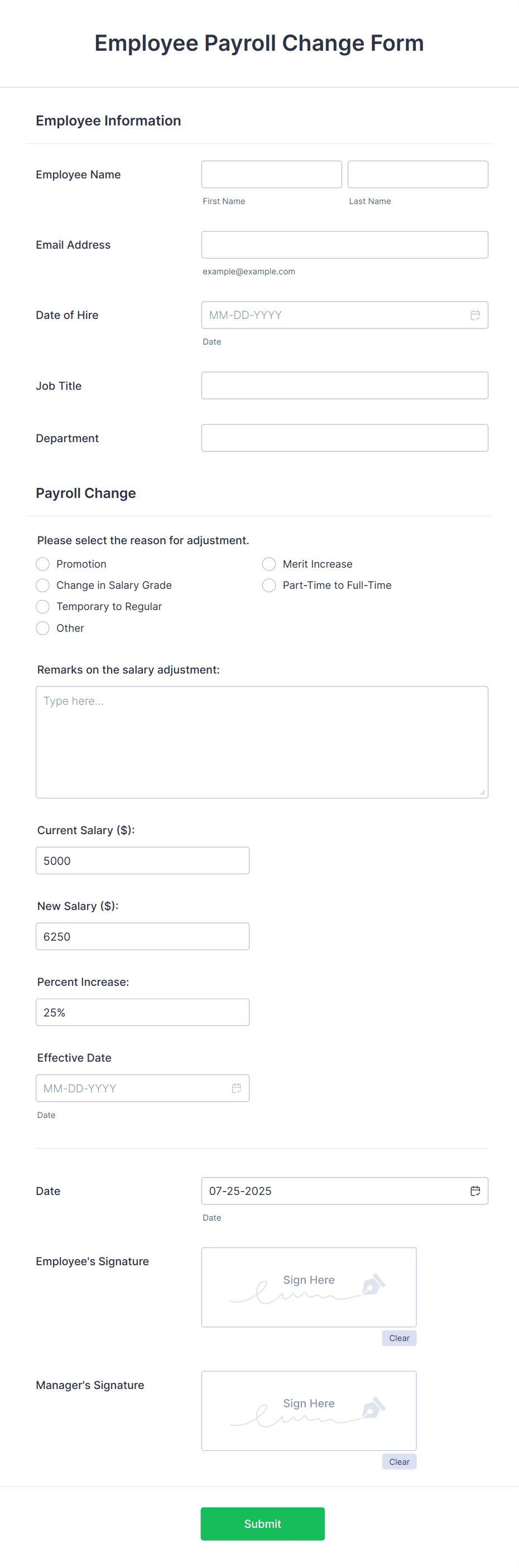The height and width of the screenshot is (1568, 519).
Task: Select the Promotion reason
Action: (x=42, y=564)
